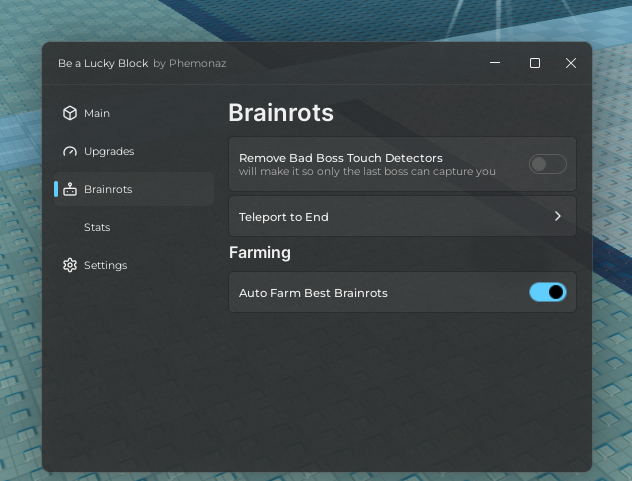
Task: Click the Teleport to End chevron arrow
Action: click(x=557, y=216)
